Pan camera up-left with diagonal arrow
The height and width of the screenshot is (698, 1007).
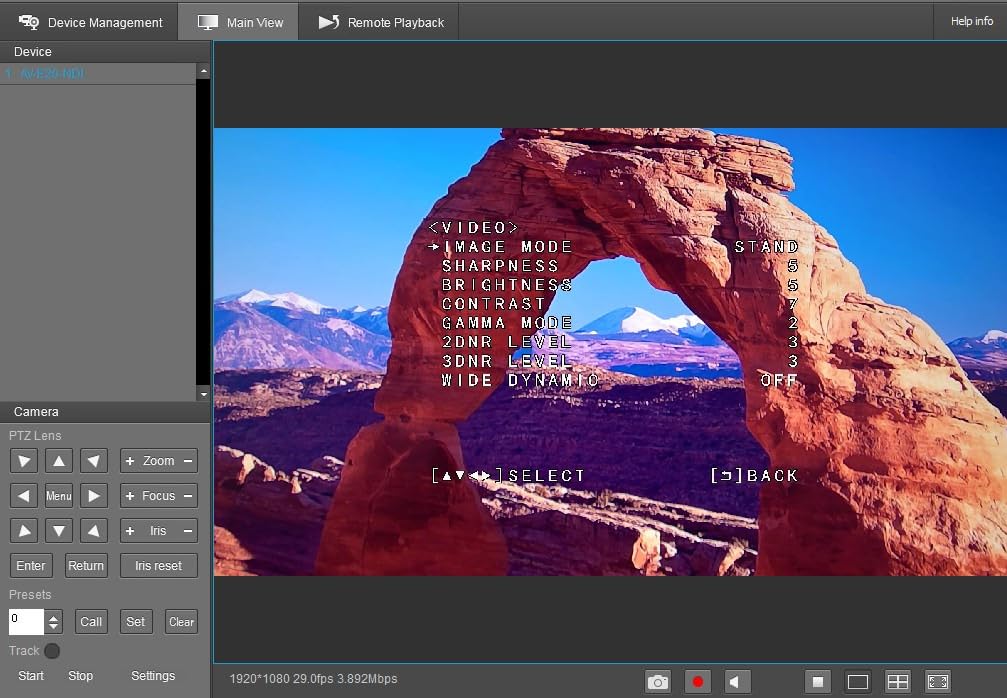[x=24, y=460]
